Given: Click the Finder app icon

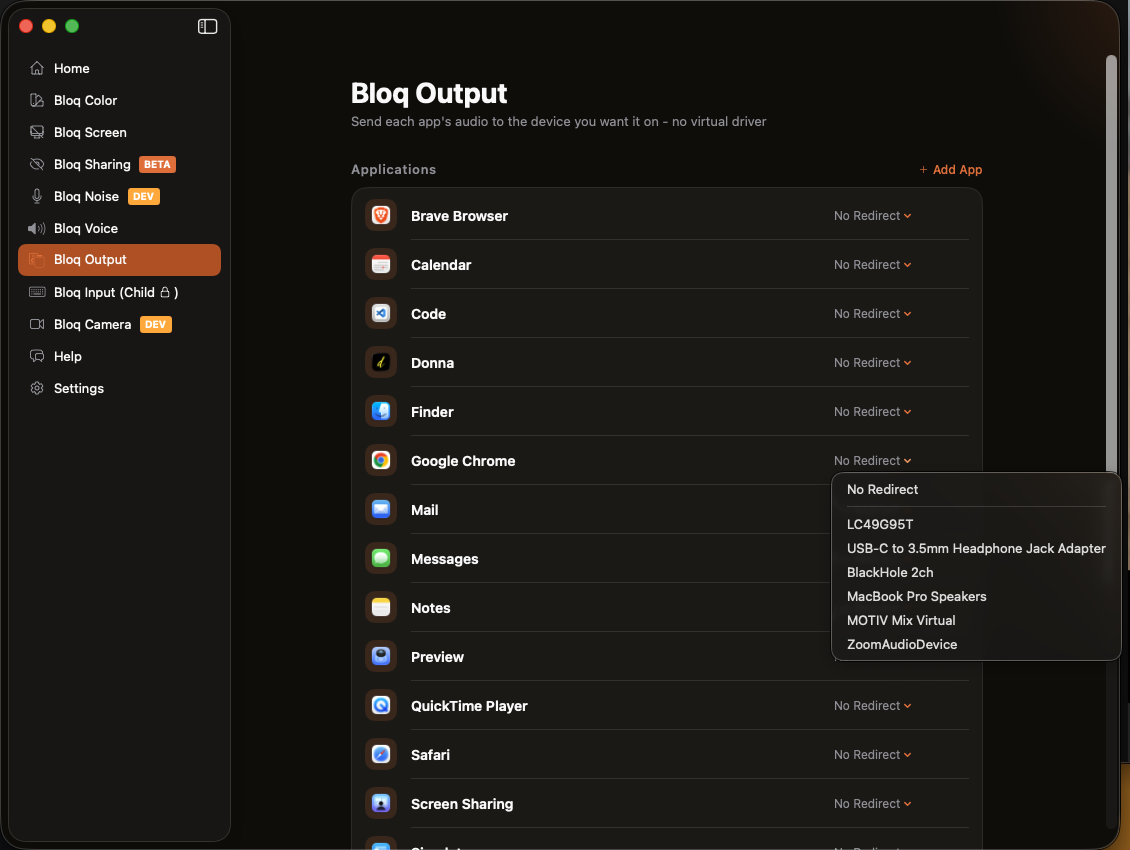Looking at the screenshot, I should 381,411.
